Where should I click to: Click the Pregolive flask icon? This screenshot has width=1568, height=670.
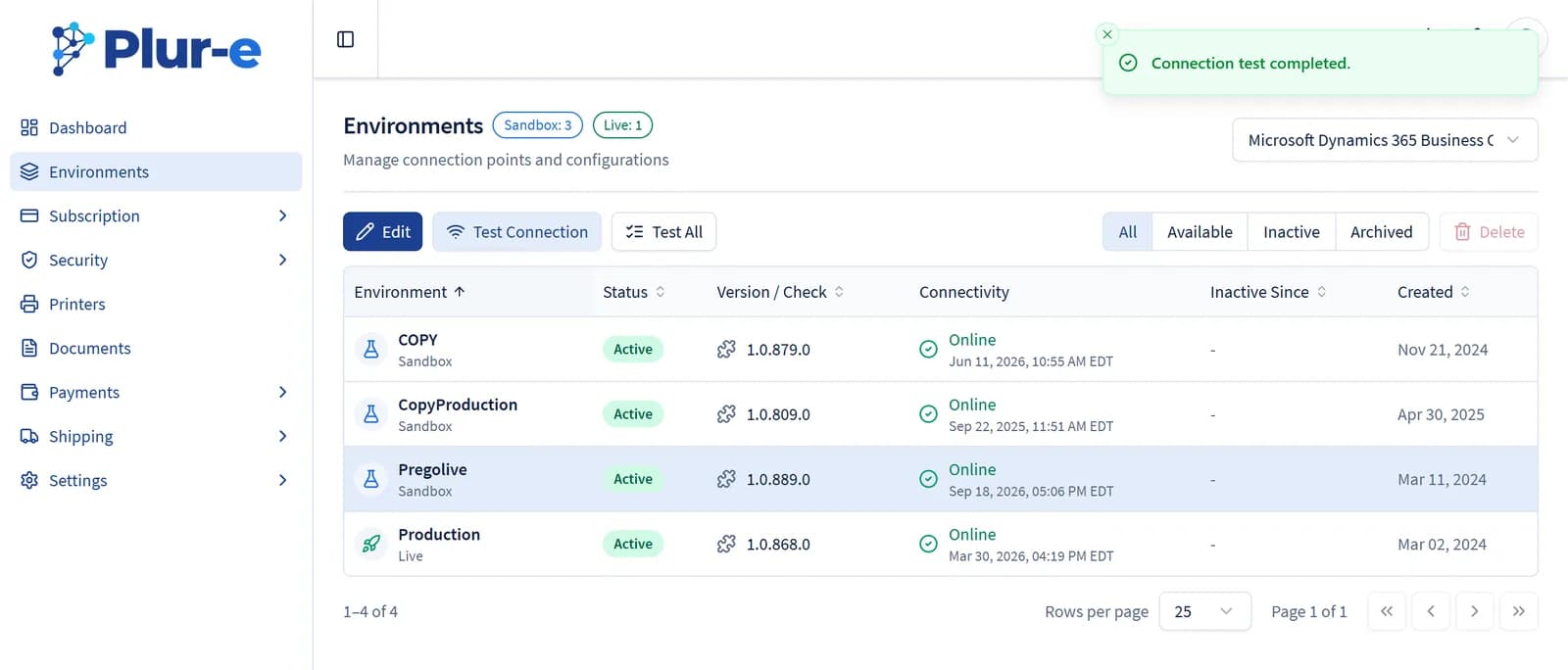(371, 479)
